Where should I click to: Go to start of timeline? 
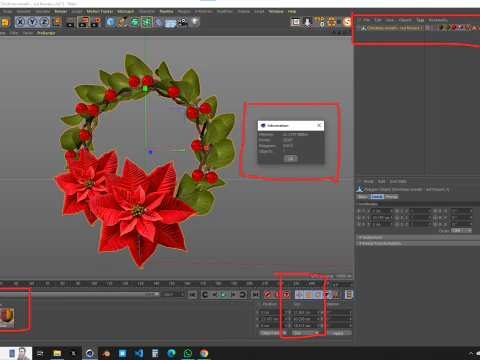tap(192, 295)
